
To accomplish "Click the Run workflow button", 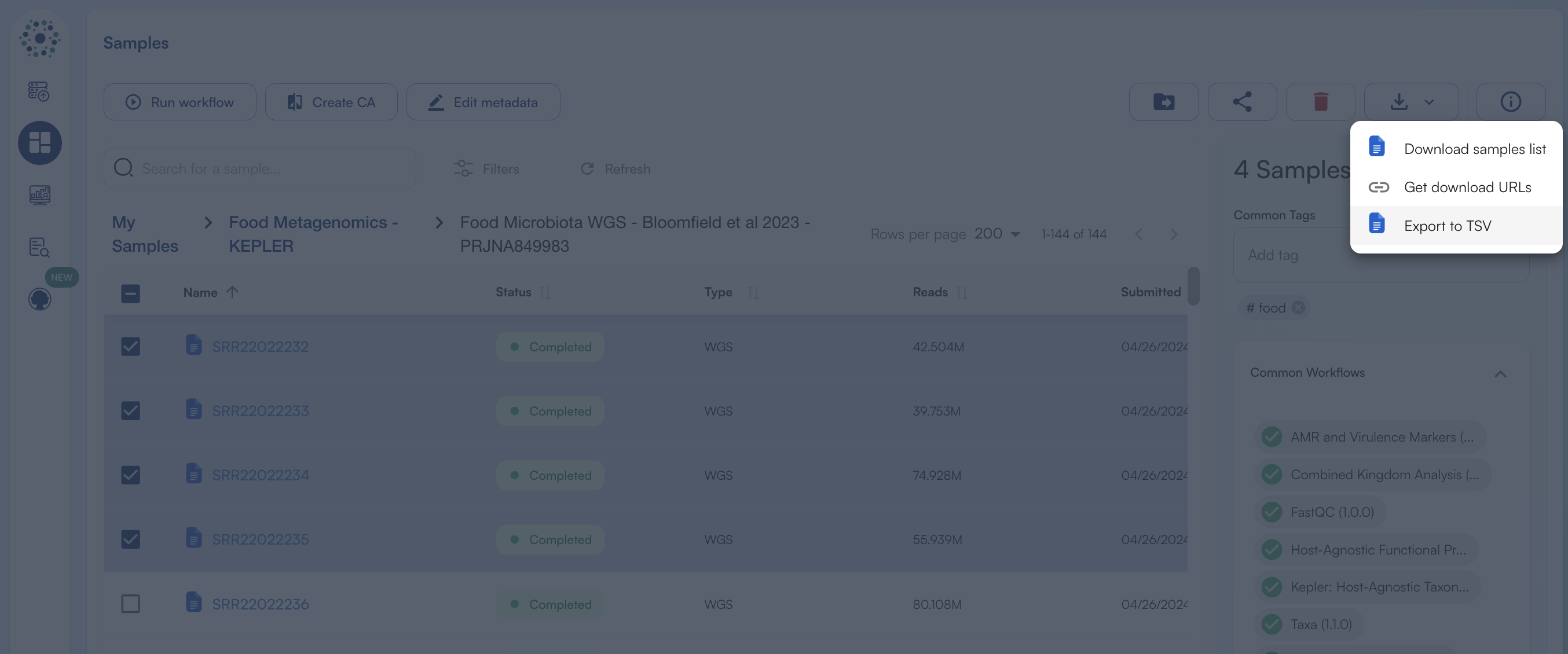I will click(179, 102).
